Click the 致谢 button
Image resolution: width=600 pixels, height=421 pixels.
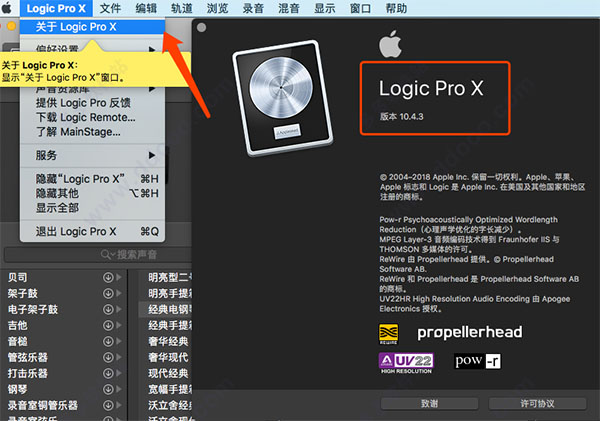point(429,404)
